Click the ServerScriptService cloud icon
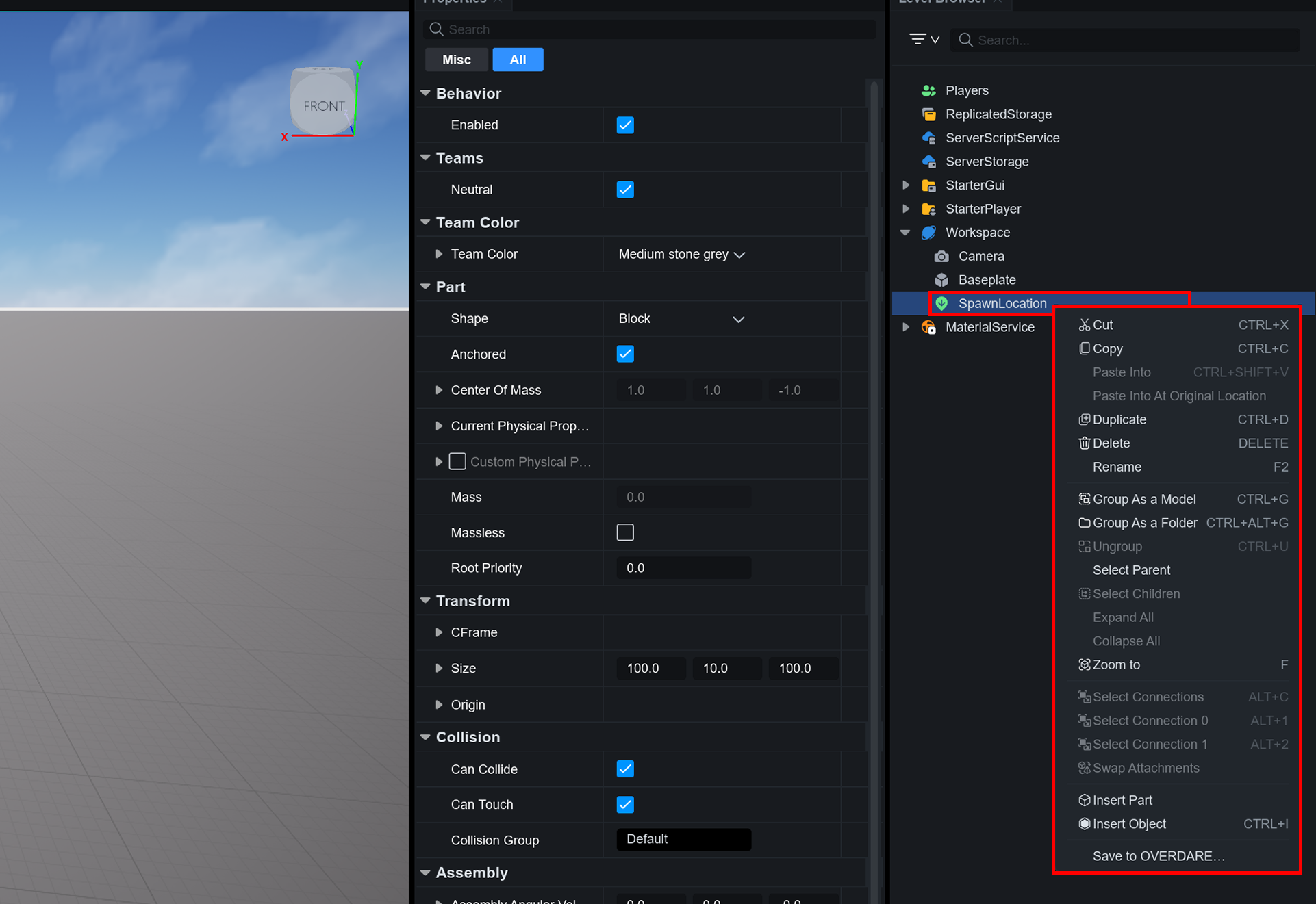Image resolution: width=1316 pixels, height=904 pixels. 928,138
